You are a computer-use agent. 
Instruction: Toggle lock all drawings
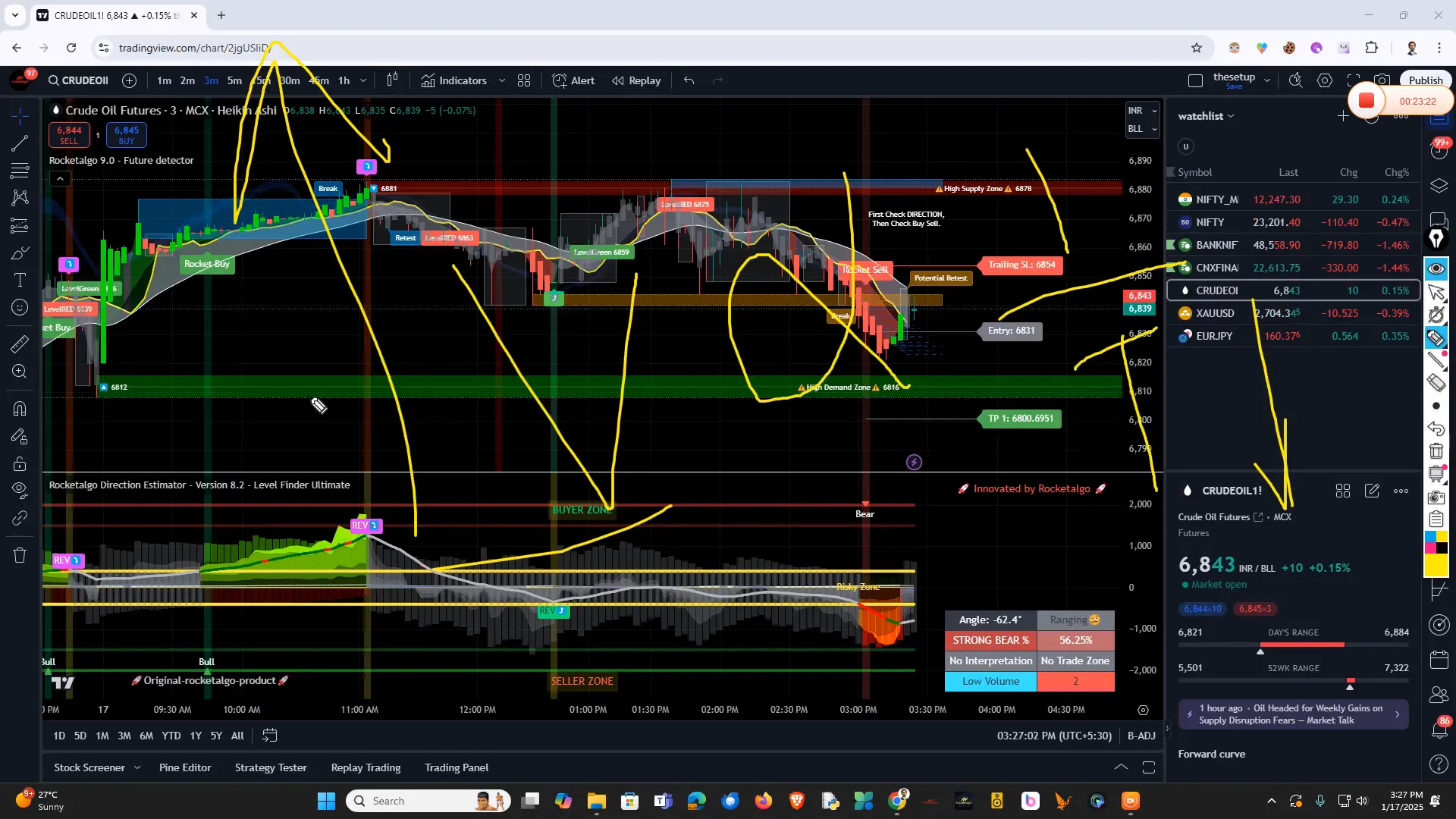pyautogui.click(x=20, y=464)
